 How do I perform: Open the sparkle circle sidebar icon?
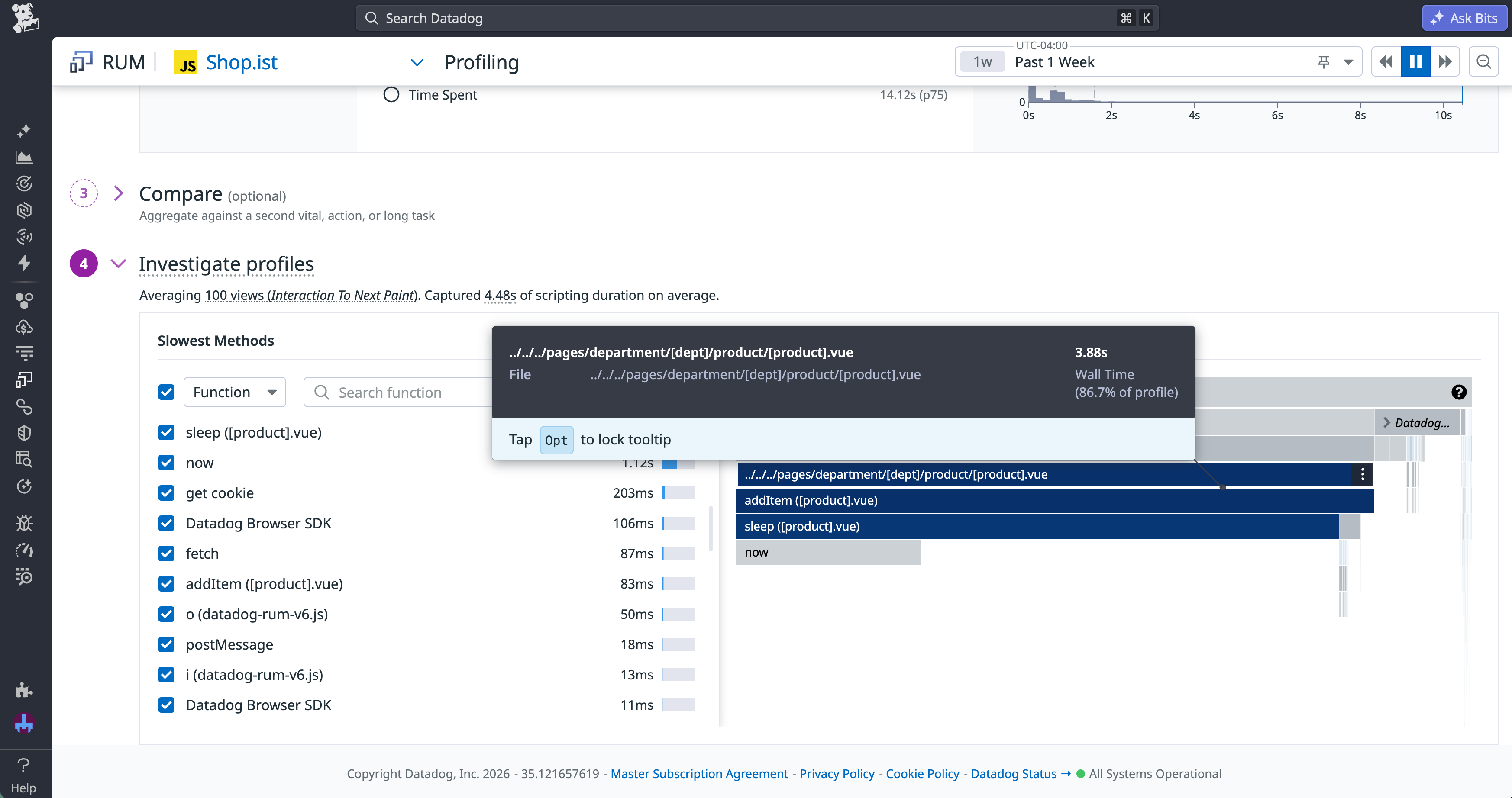tap(24, 486)
